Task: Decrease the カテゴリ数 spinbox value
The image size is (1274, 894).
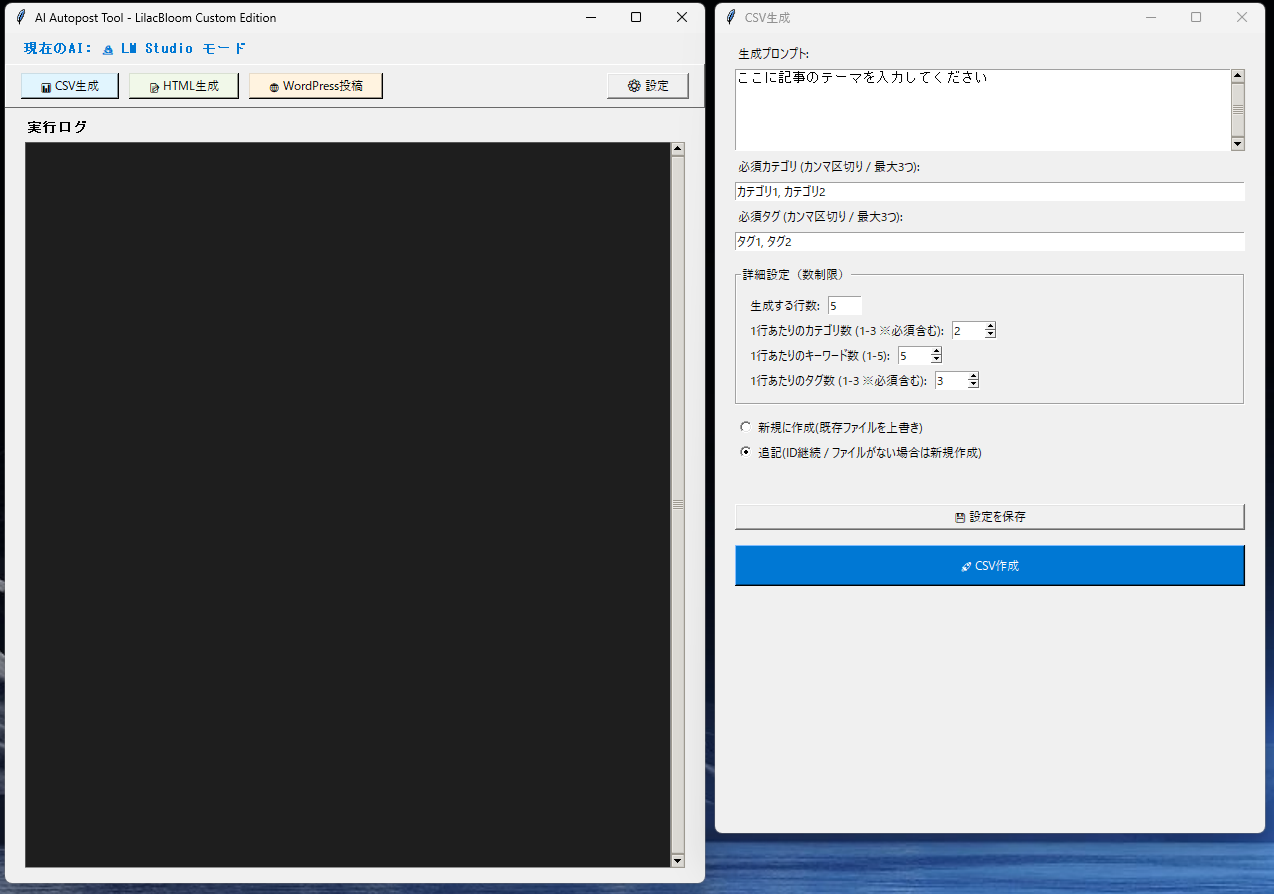Action: coord(990,335)
